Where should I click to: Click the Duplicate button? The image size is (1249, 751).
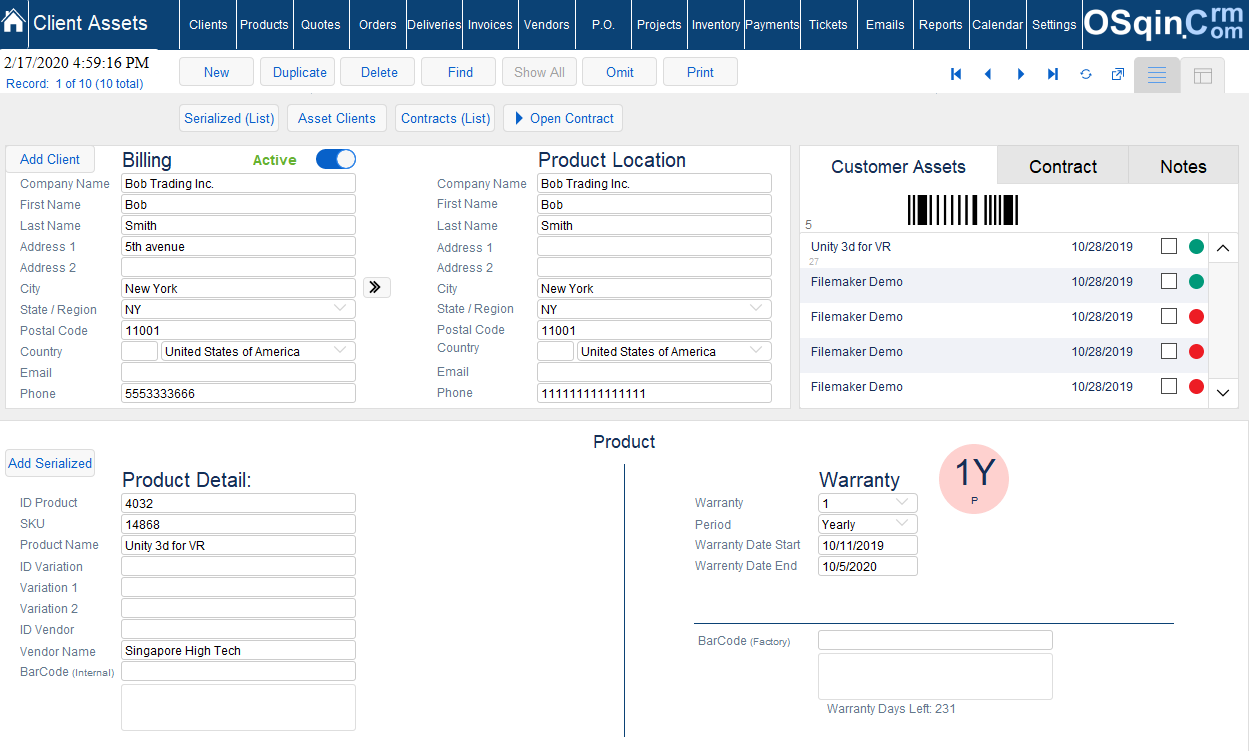click(x=300, y=72)
